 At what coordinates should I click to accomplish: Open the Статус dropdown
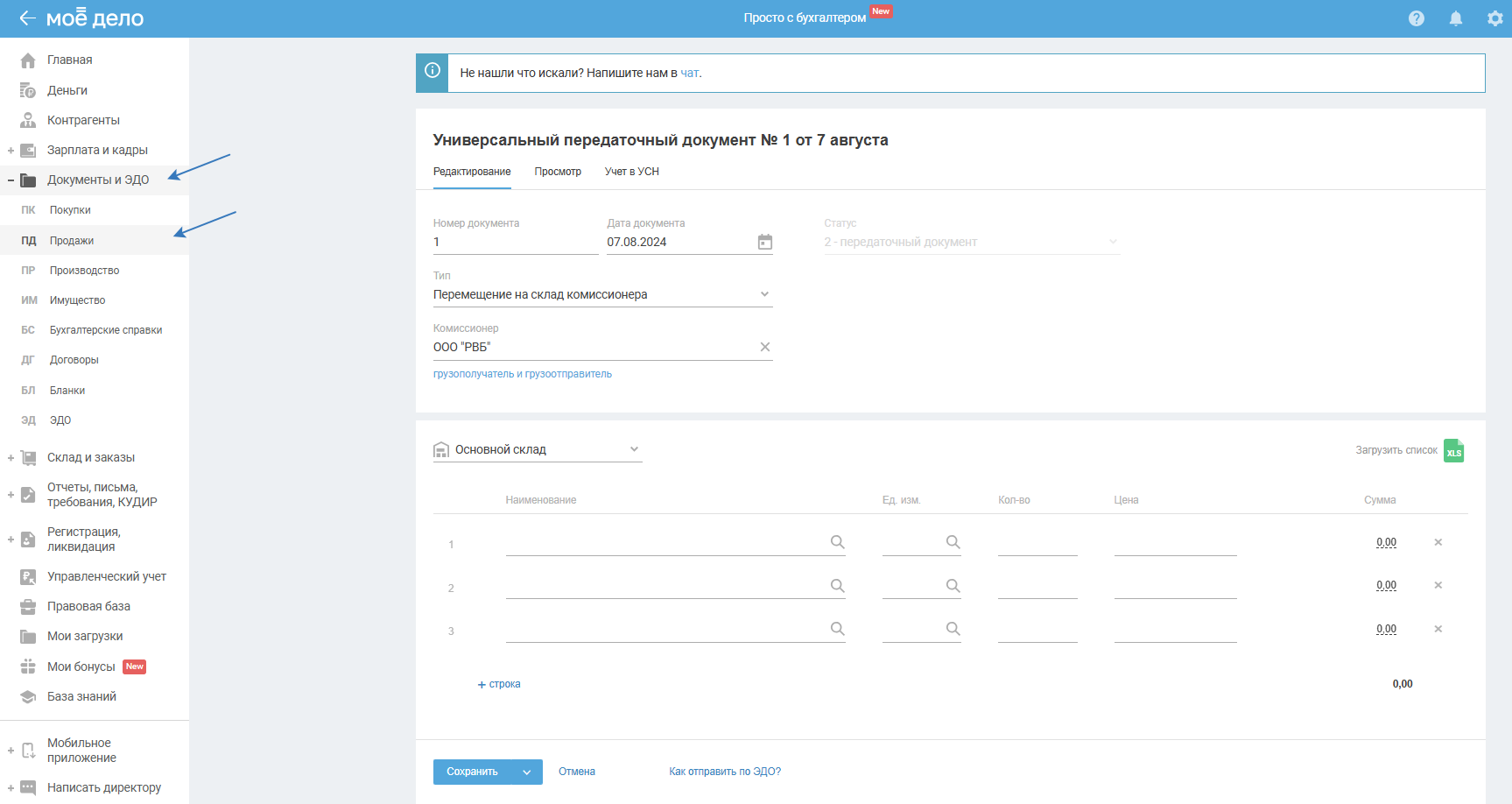tap(972, 242)
